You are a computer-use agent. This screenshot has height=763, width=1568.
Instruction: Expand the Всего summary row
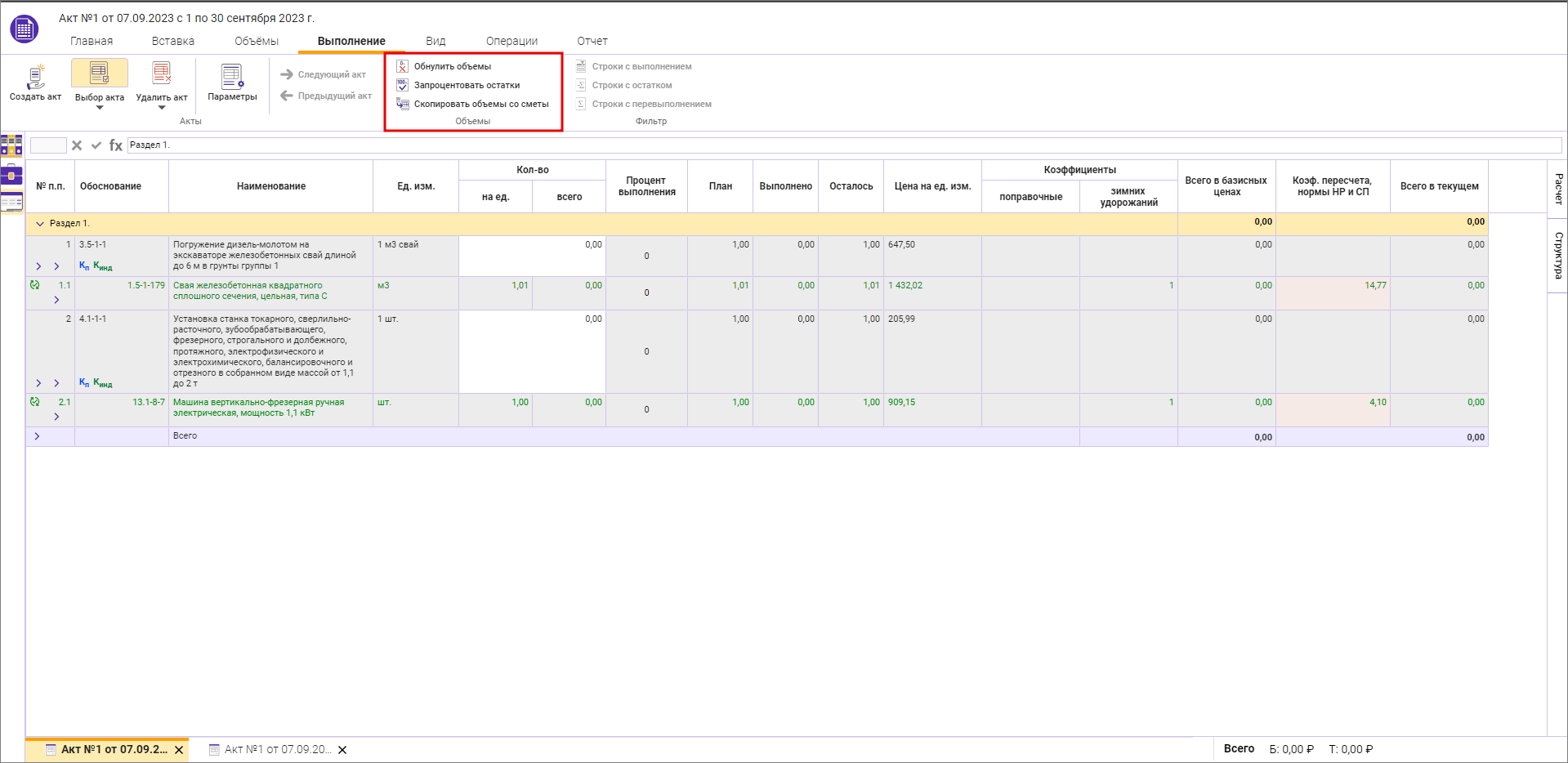point(38,436)
